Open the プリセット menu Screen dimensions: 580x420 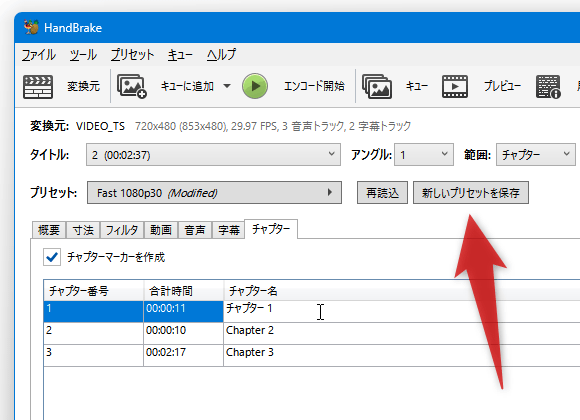tap(132, 55)
